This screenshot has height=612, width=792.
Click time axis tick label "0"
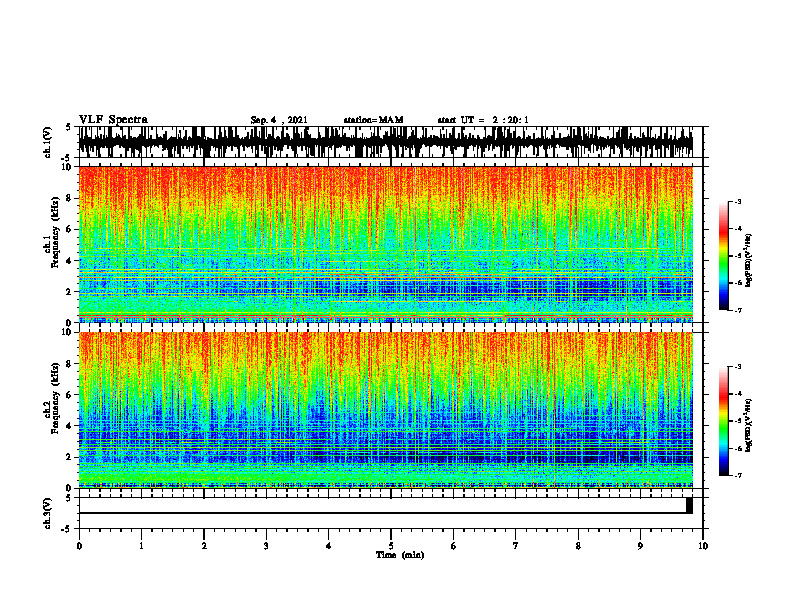click(79, 546)
